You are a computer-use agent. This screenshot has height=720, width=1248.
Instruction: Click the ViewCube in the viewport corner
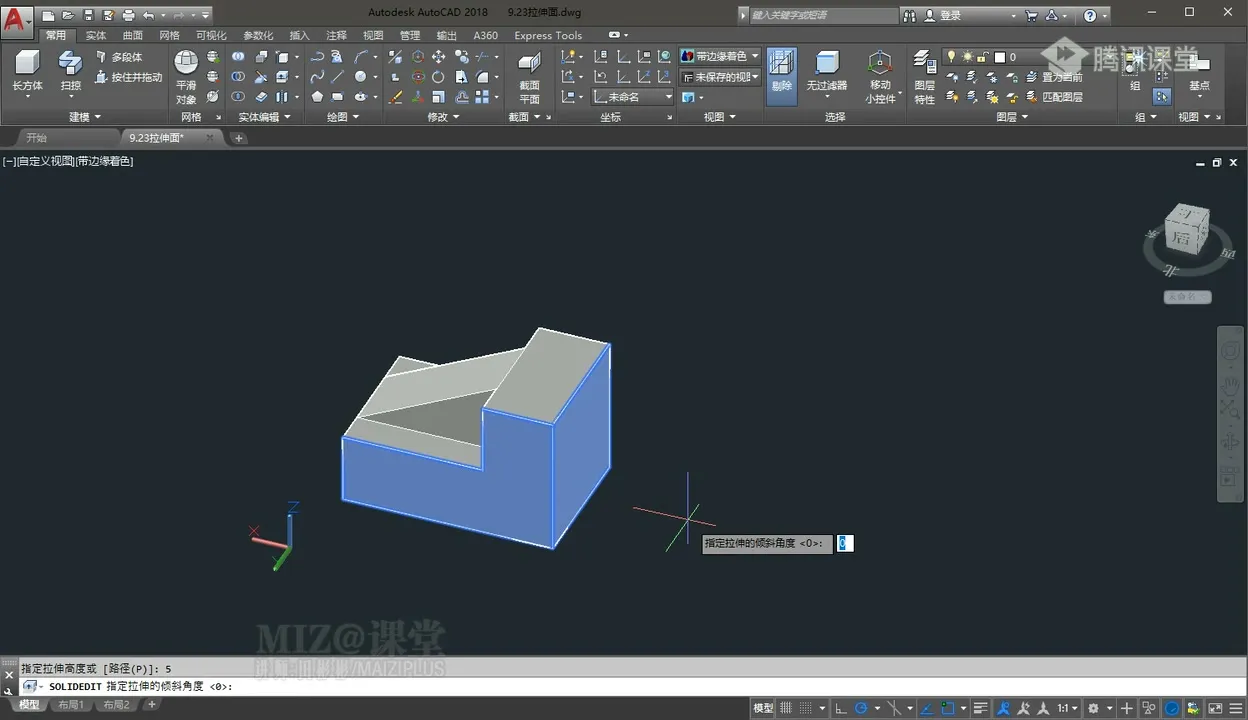[1188, 229]
